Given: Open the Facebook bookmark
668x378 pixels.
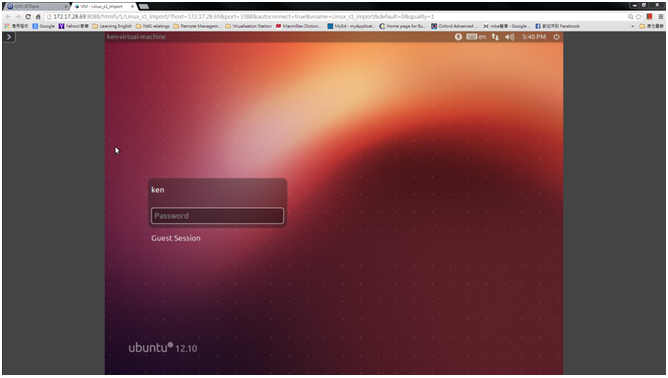Looking at the screenshot, I should click(x=557, y=26).
